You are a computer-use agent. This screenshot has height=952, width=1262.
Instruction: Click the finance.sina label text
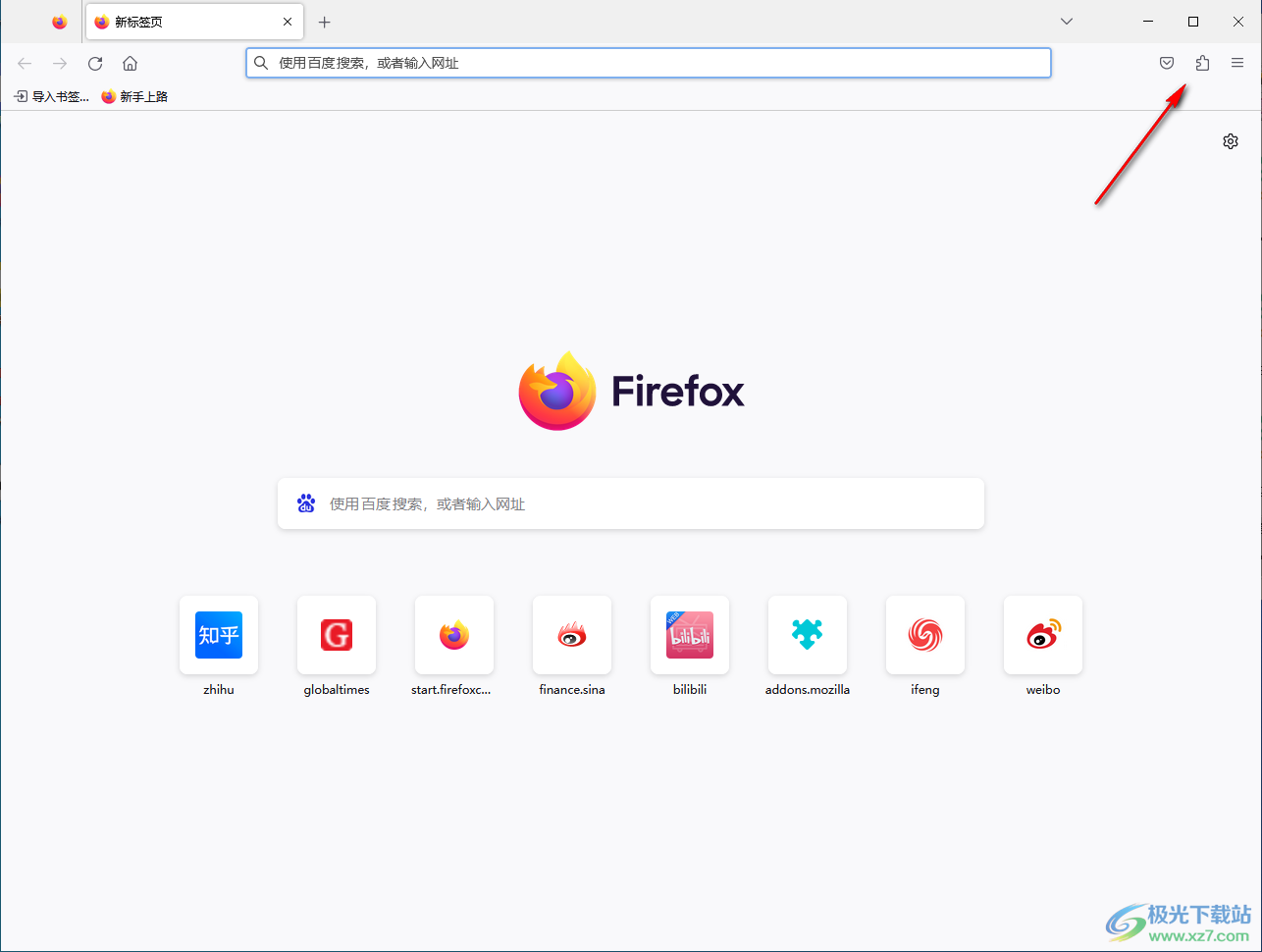coord(572,690)
